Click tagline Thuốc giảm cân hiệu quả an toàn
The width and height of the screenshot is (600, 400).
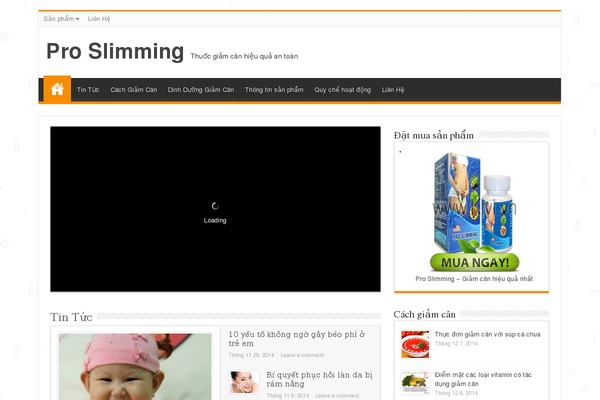pos(244,56)
